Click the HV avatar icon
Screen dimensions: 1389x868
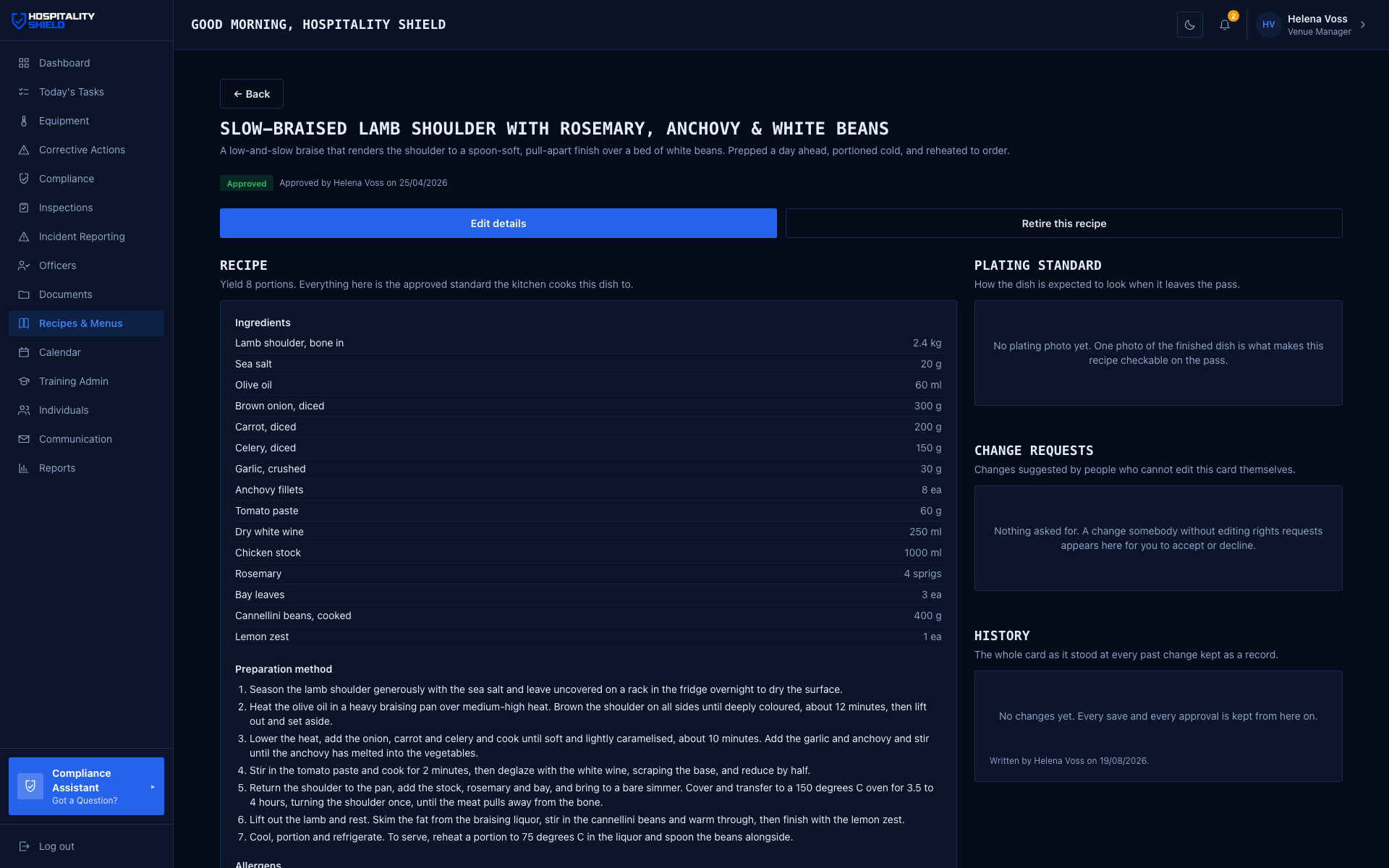(1268, 25)
